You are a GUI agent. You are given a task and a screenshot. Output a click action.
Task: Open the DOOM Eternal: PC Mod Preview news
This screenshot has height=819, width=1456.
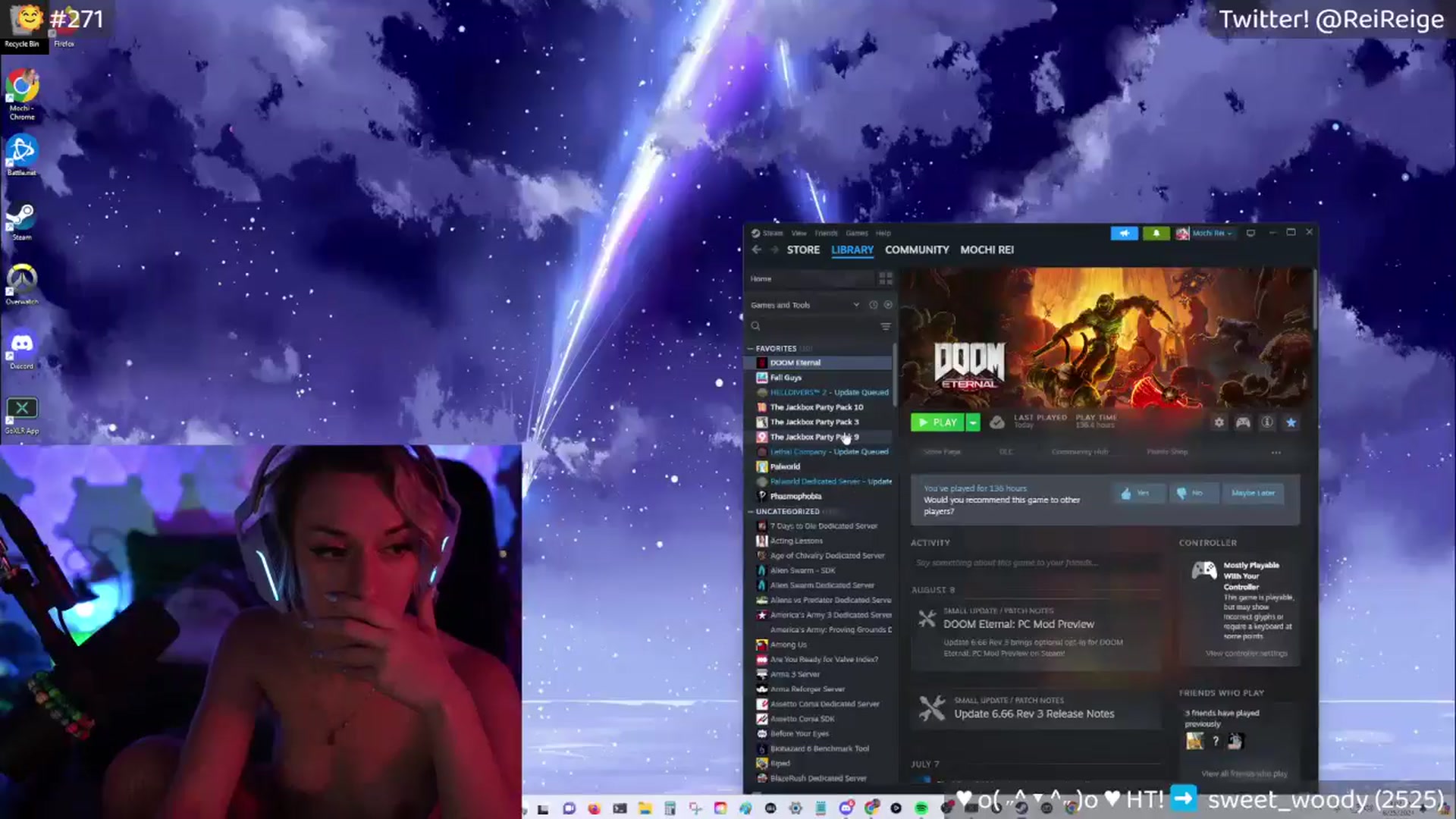1035,633
